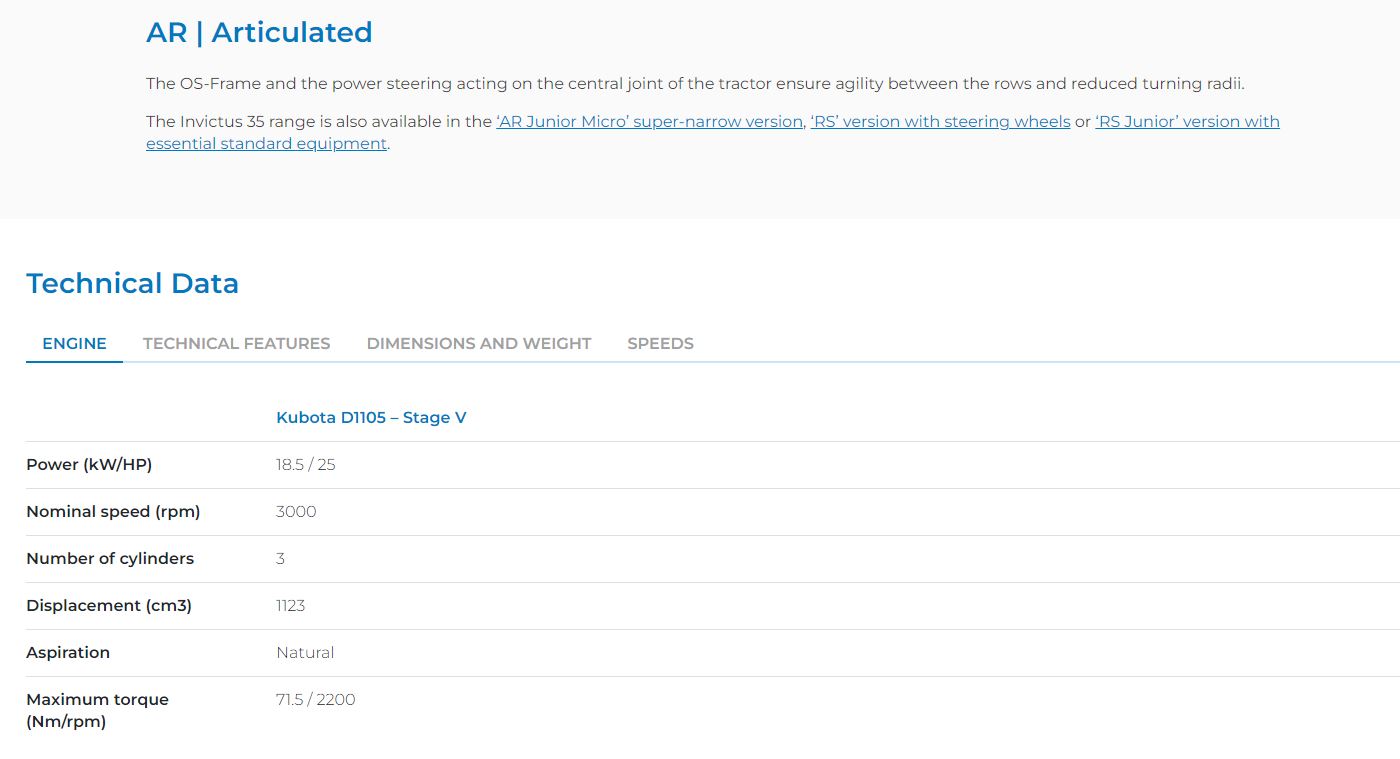Select the Dimensions and Weight tab
The height and width of the screenshot is (759, 1400).
tap(479, 343)
